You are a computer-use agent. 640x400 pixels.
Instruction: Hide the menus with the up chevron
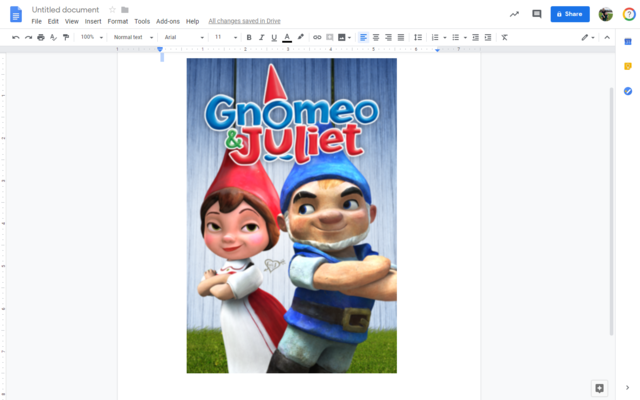[607, 37]
